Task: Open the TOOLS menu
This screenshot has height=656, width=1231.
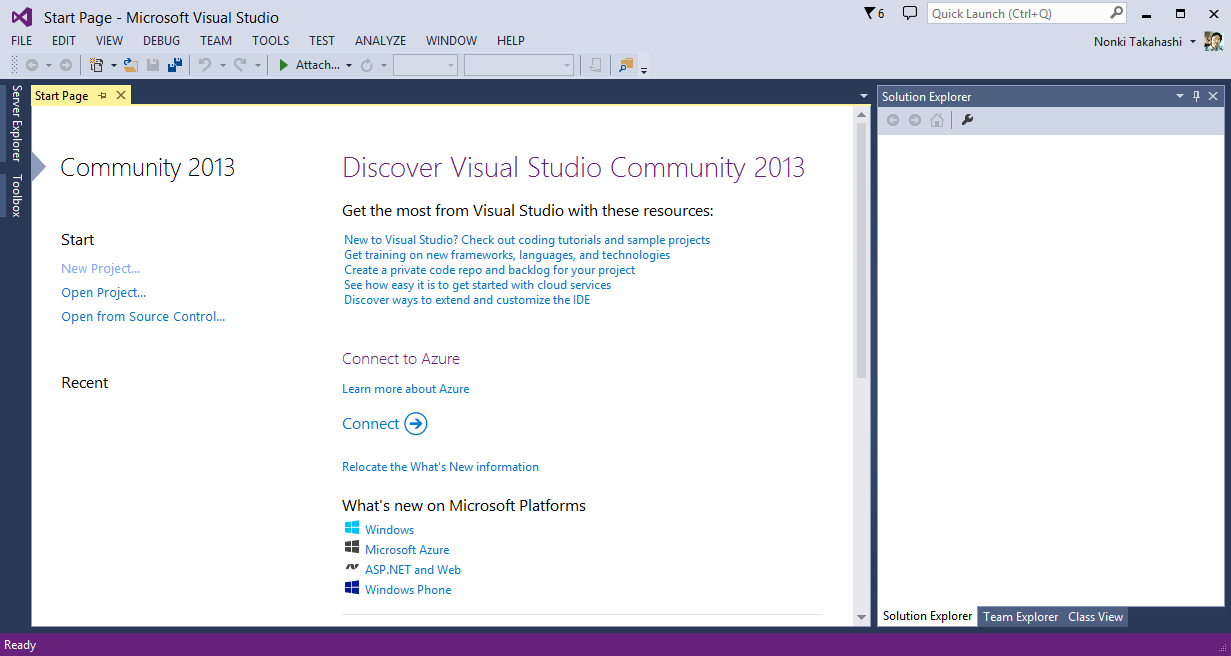Action: tap(270, 41)
